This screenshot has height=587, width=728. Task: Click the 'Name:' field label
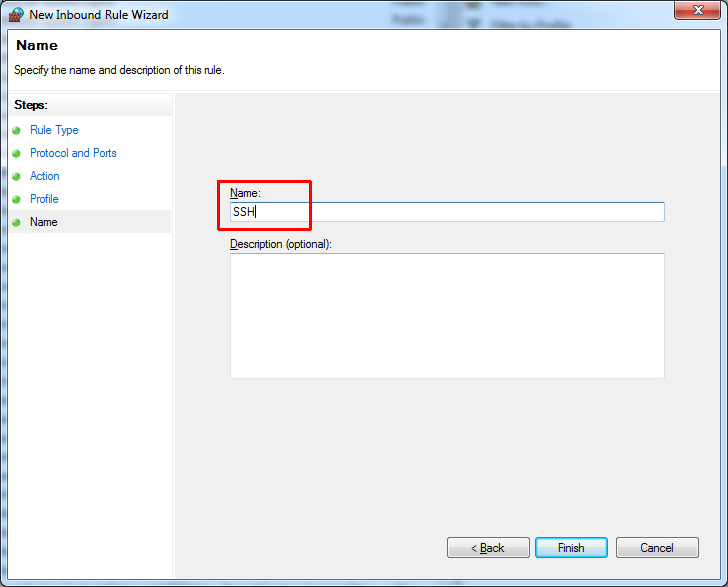[246, 193]
